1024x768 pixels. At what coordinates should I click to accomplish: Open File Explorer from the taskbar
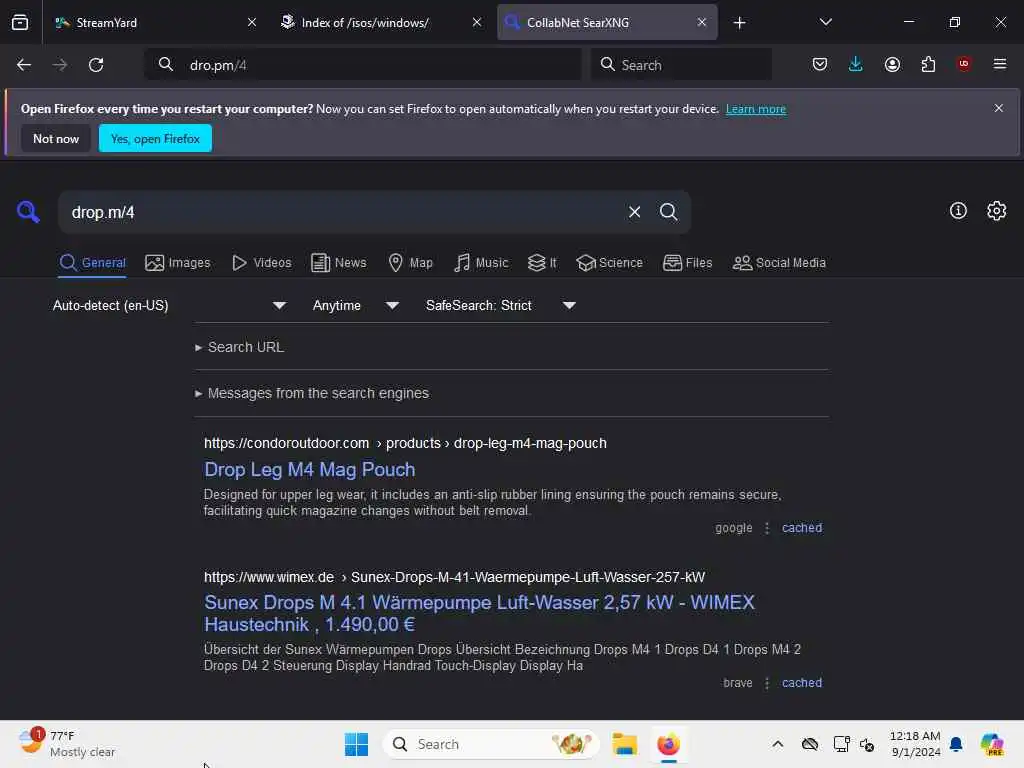pos(624,744)
